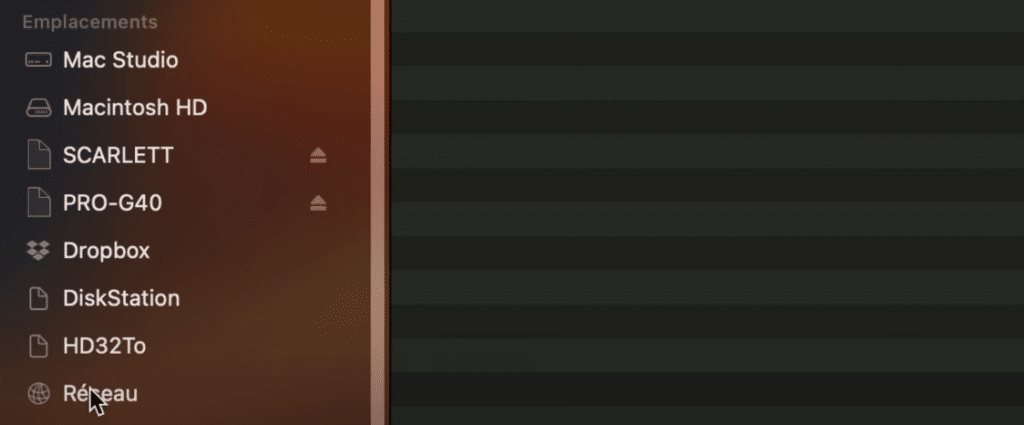The image size is (1024, 425).
Task: Click the Réseau globe icon
Action: point(39,394)
